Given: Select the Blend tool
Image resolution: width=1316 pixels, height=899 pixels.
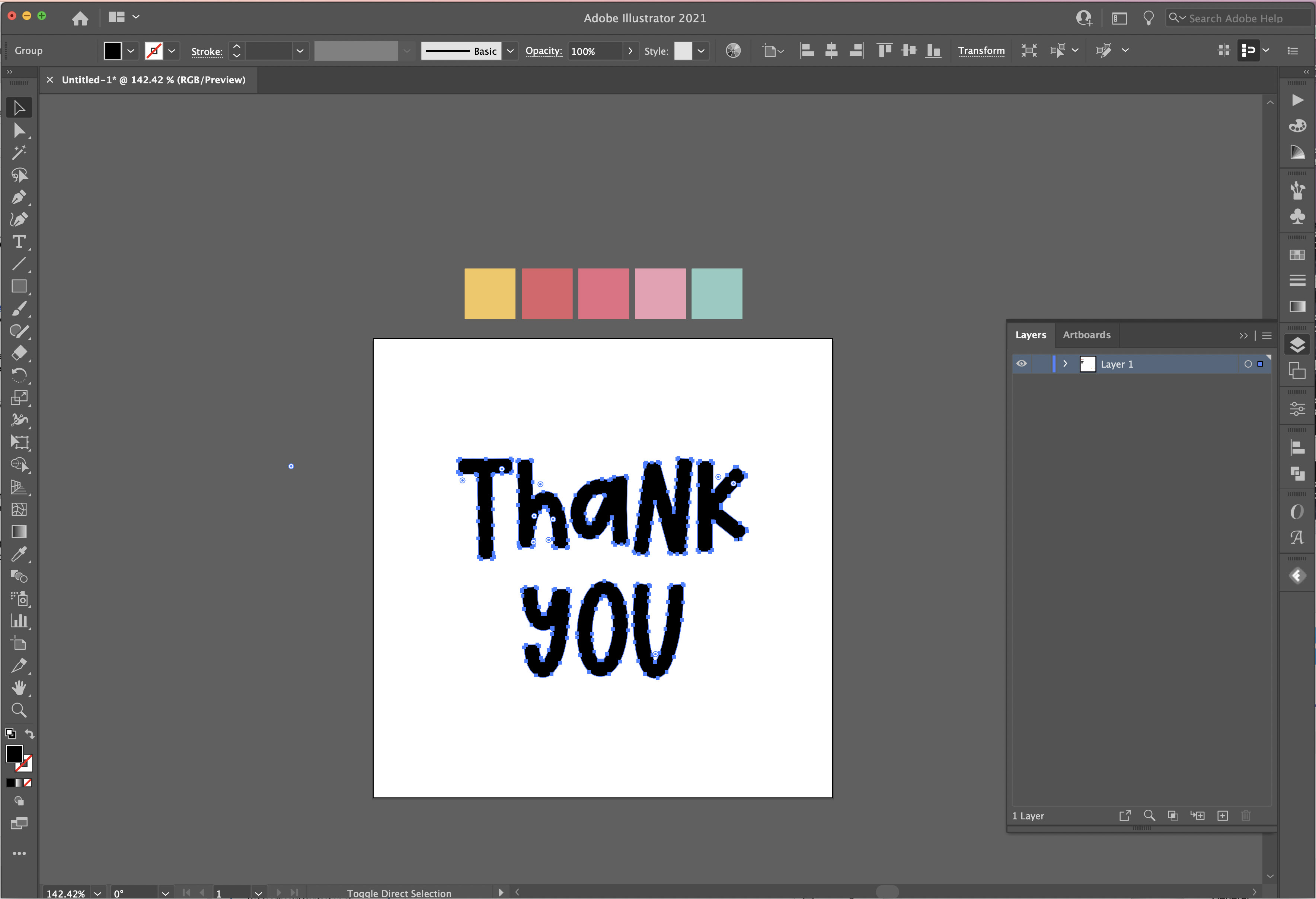Looking at the screenshot, I should click(x=19, y=576).
